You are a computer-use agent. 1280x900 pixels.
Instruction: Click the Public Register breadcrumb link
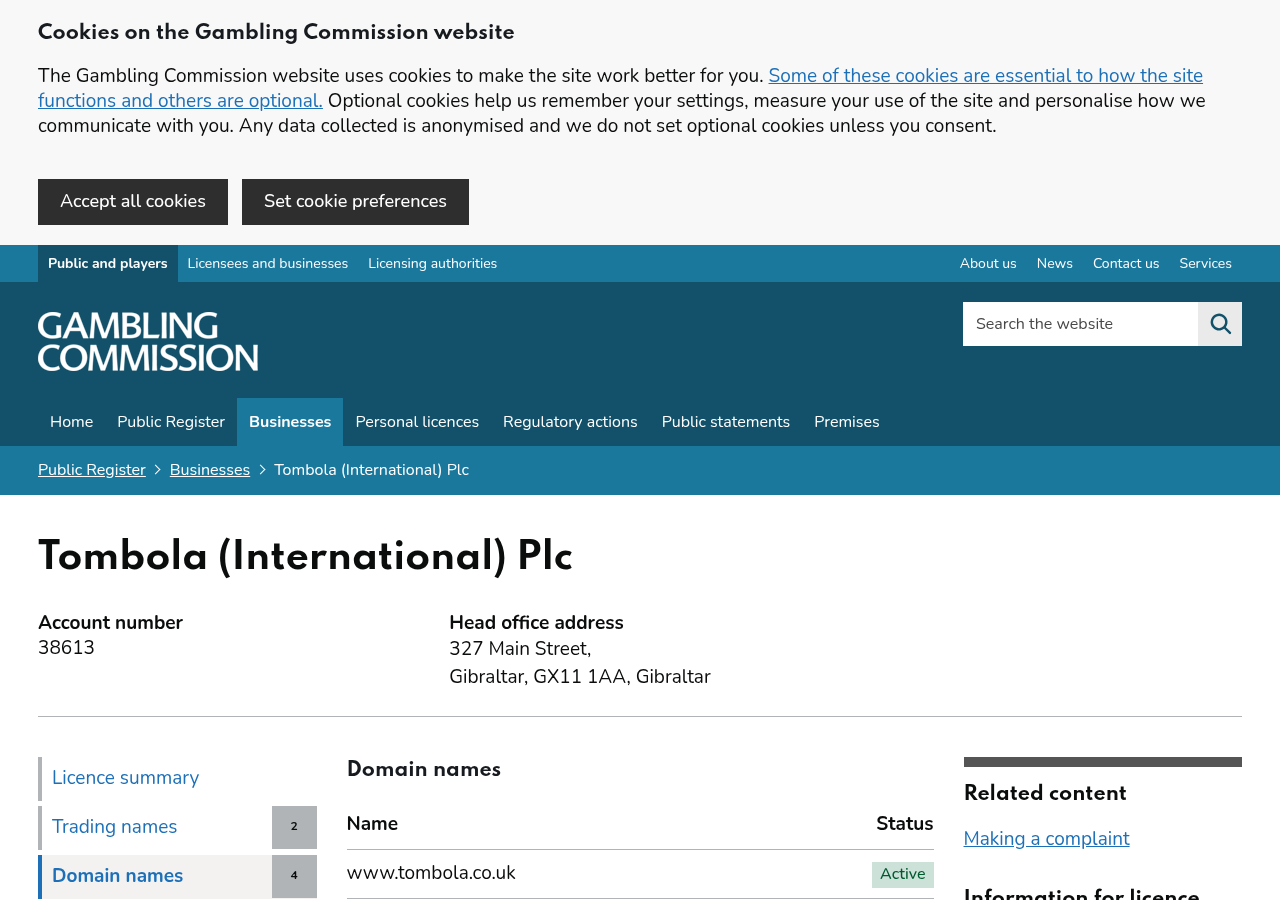point(92,470)
